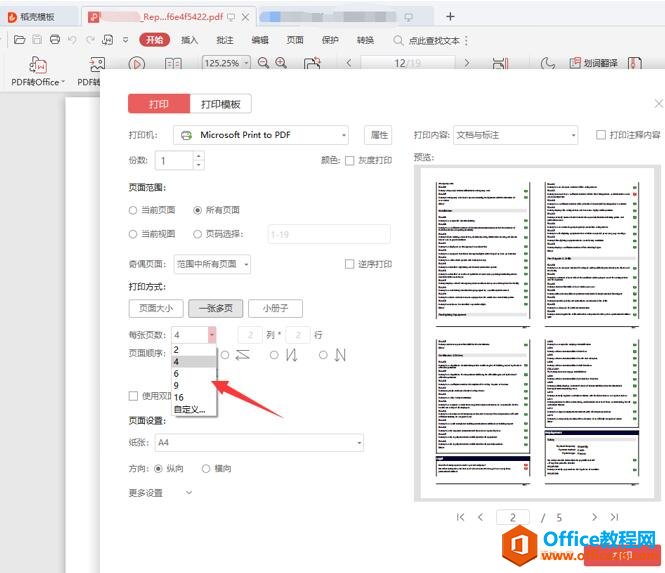This screenshot has width=665, height=573.
Task: Open the zoom percentage dropdown
Action: (246, 63)
